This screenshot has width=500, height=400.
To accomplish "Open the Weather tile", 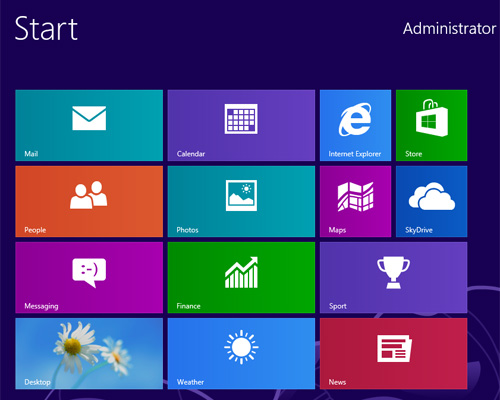I will coord(241,353).
